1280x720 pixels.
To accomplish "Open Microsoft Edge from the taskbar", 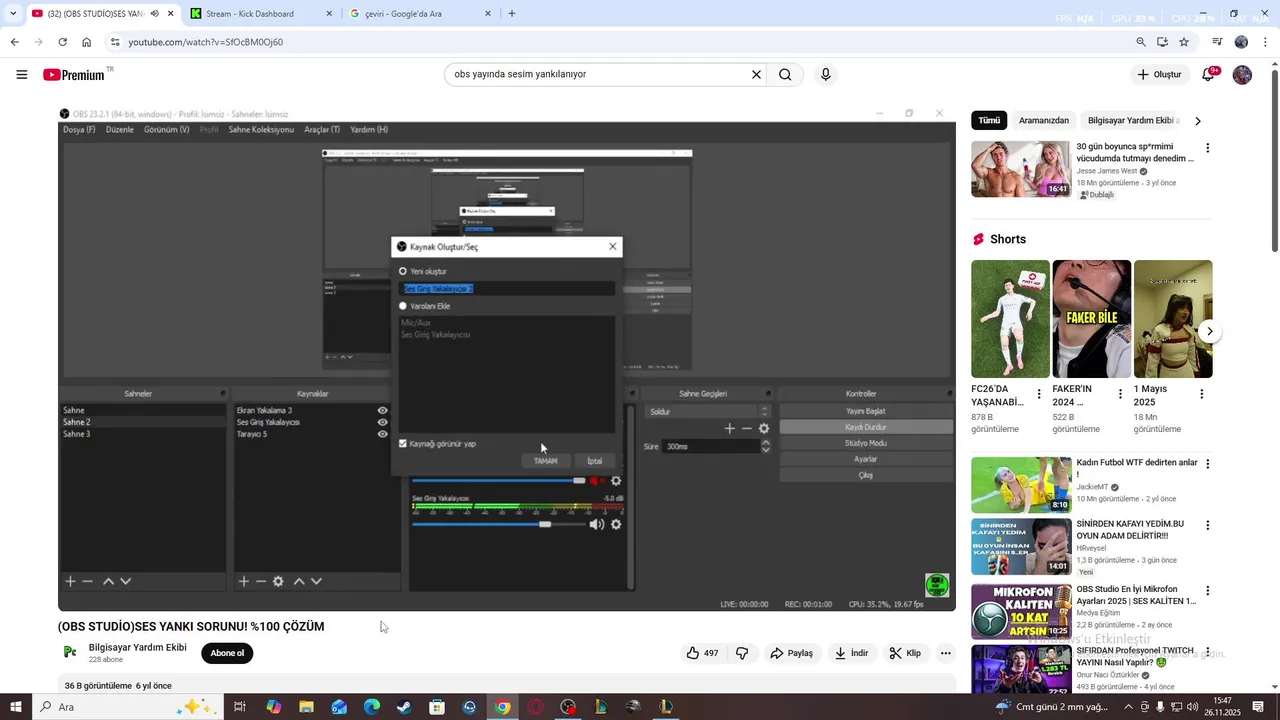I will click(372, 707).
